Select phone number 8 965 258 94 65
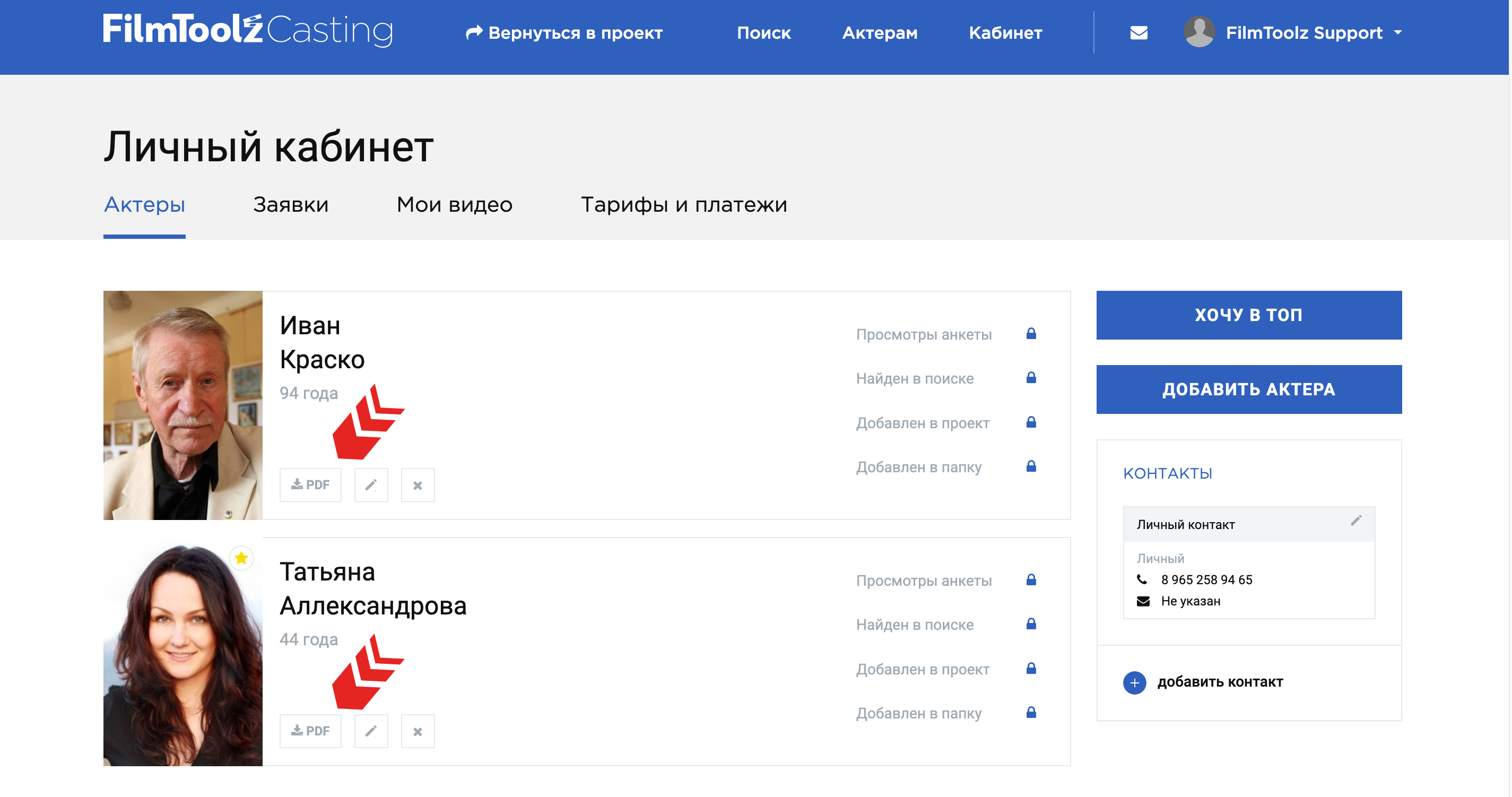 1206,580
